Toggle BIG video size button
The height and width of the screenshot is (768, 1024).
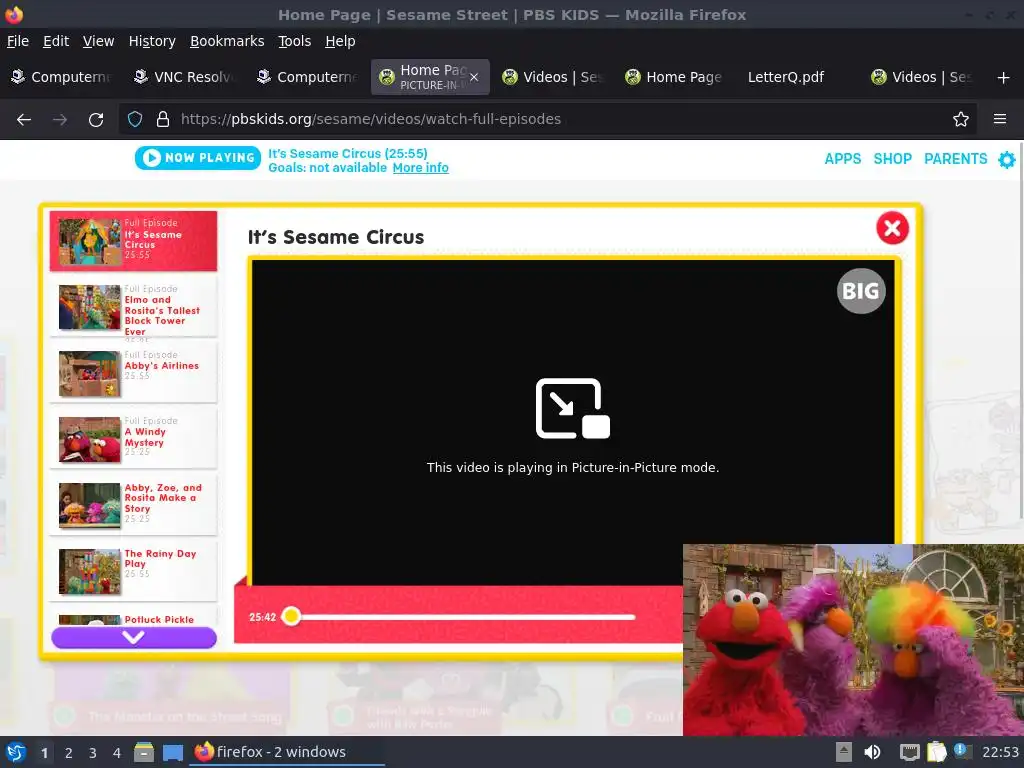(861, 291)
